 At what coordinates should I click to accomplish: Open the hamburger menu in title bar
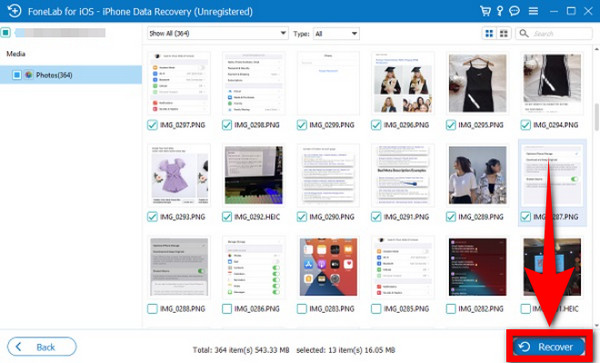(533, 11)
